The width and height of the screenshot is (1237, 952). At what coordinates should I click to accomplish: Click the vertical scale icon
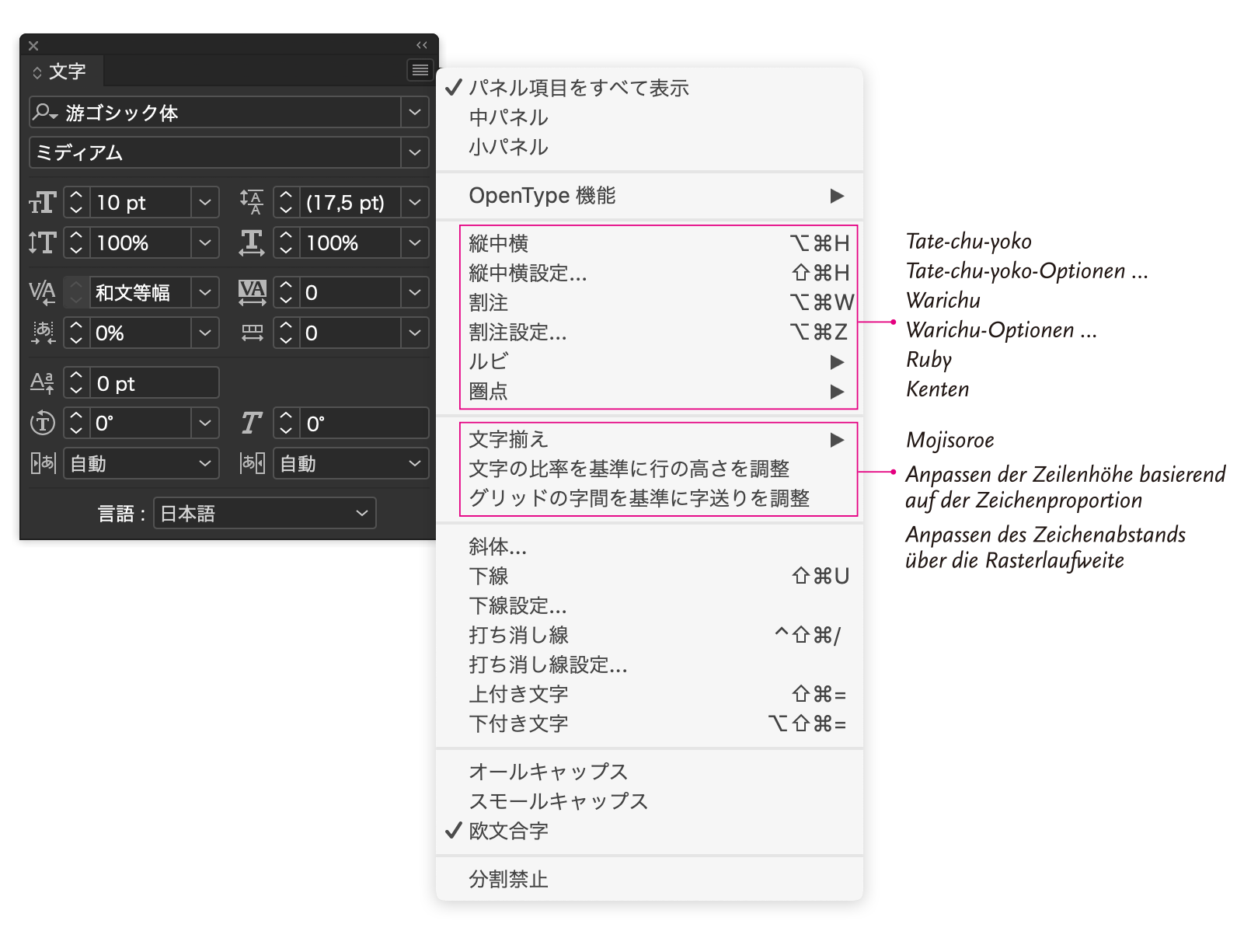(43, 243)
